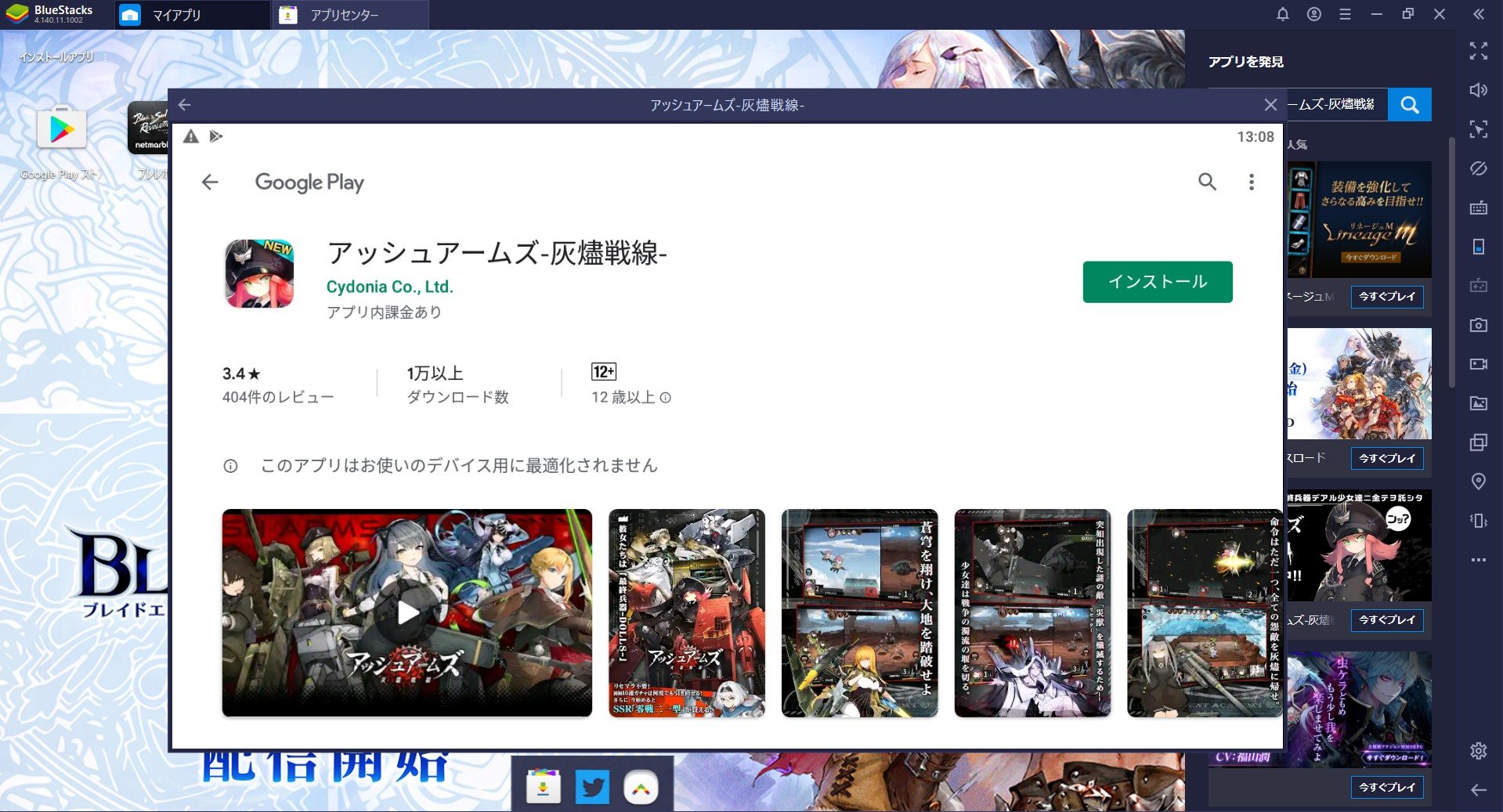The height and width of the screenshot is (812, 1503).
Task: Click the app search input field
Action: 1337,105
